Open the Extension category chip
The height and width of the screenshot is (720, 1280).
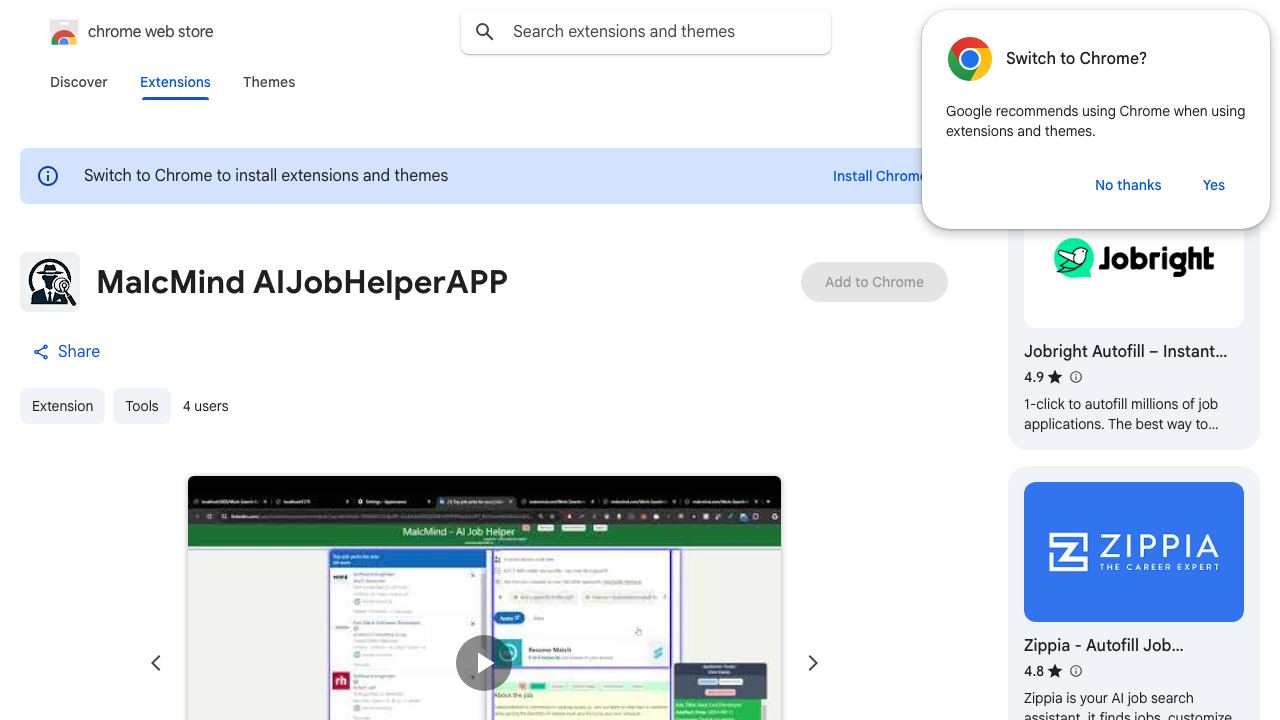62,406
